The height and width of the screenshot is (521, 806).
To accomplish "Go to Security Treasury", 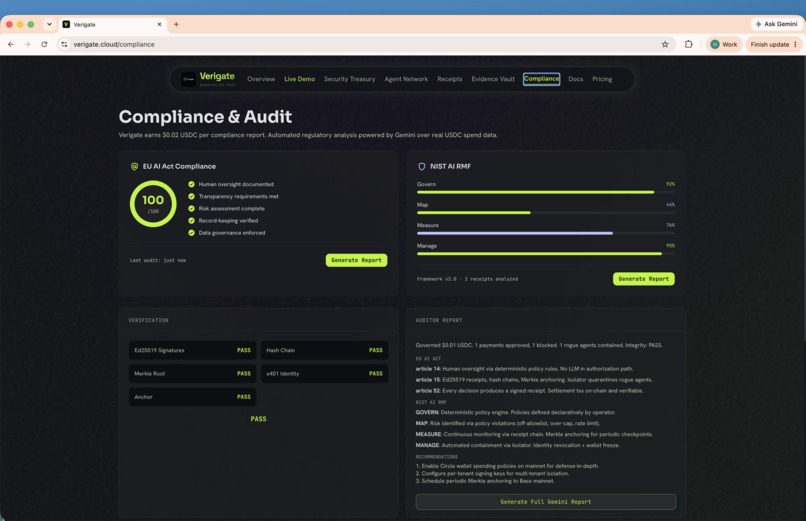I will (350, 79).
